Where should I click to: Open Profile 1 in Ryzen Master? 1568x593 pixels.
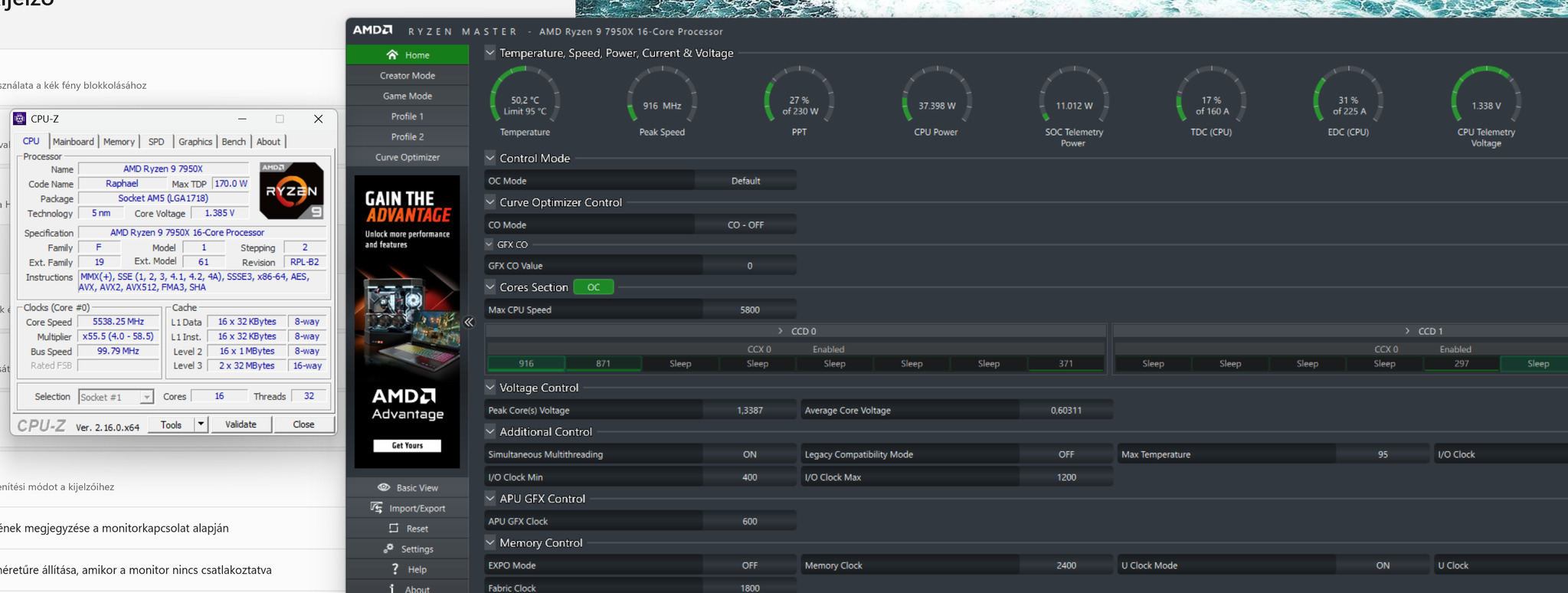coord(407,116)
